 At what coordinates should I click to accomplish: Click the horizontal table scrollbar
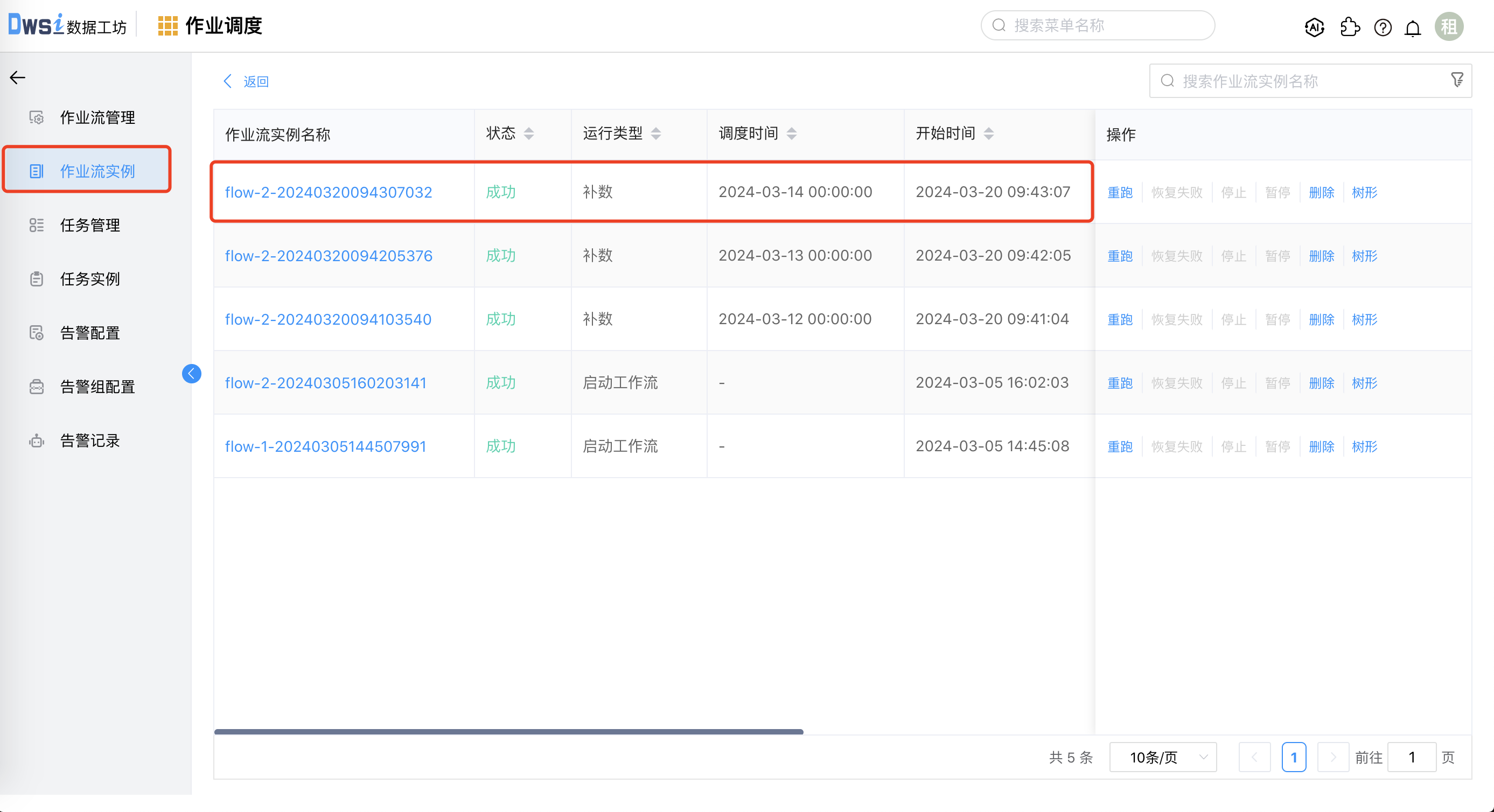click(508, 732)
